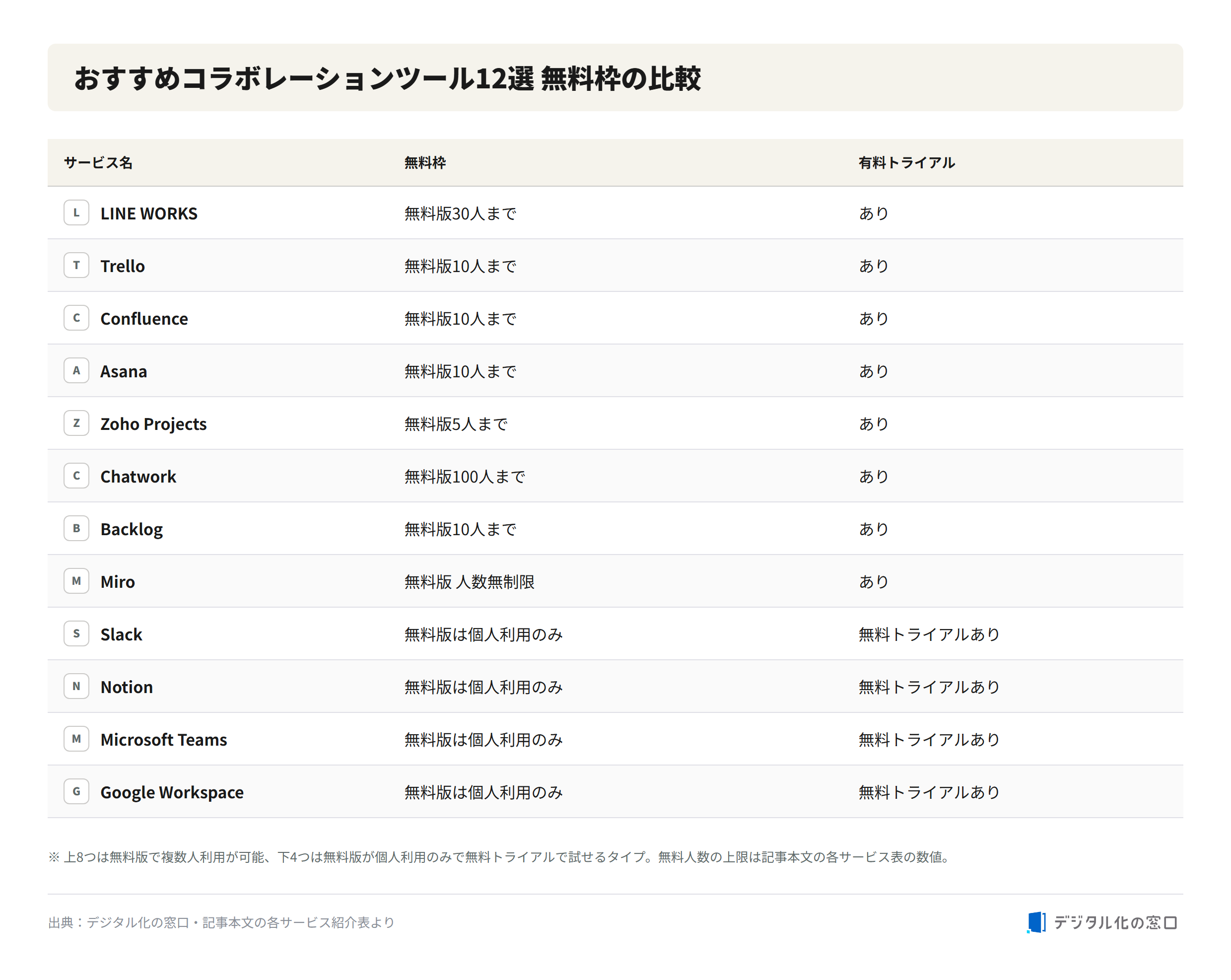Click 無料版は個人利用のみ in the Notion row
Screen dimensions: 1231x980
tap(483, 687)
